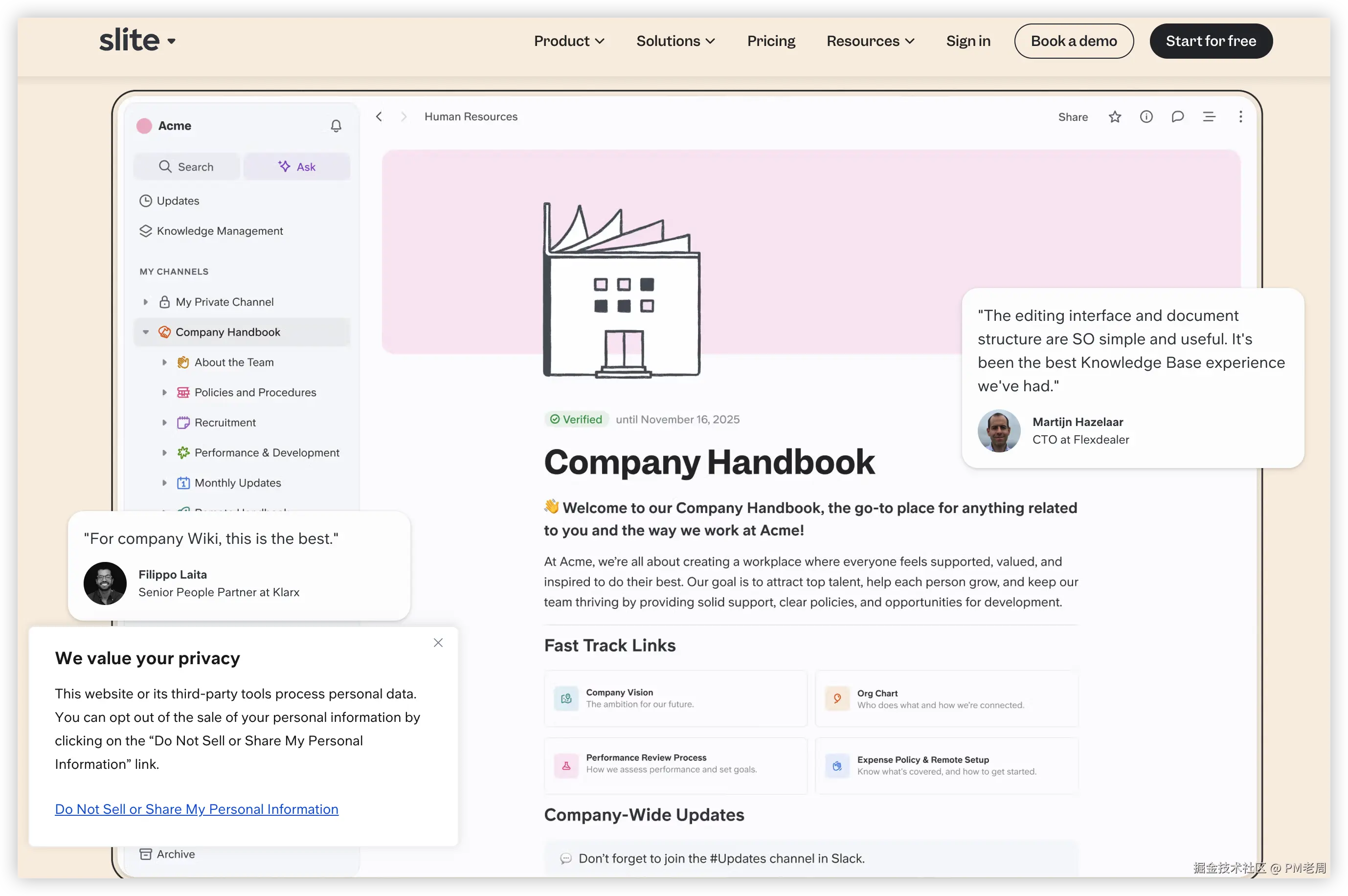Screen dimensions: 1348x896
Task: Open the comments speech bubble icon
Action: [x=1177, y=117]
